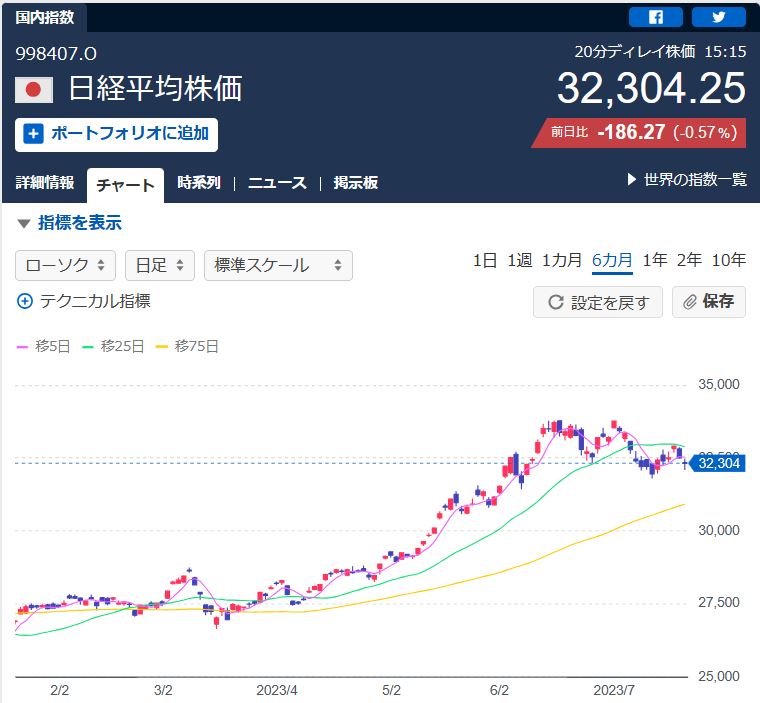Select the チャート tab
Viewport: 760px width, 703px height.
tap(125, 185)
